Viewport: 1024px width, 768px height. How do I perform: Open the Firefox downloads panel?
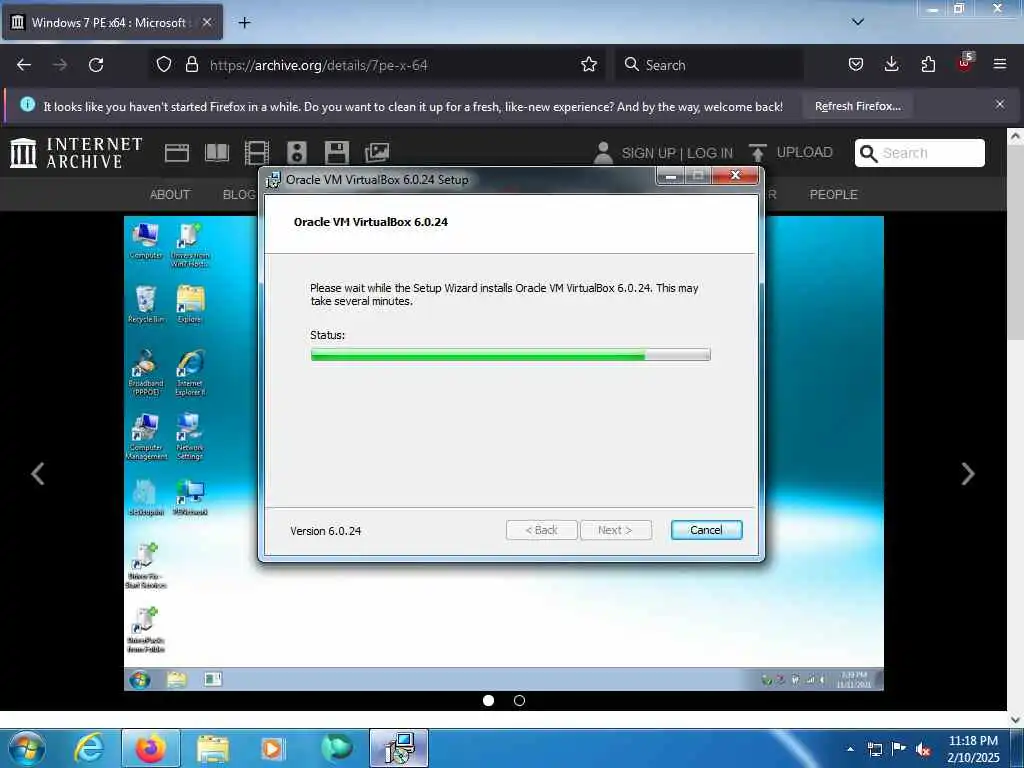click(891, 65)
